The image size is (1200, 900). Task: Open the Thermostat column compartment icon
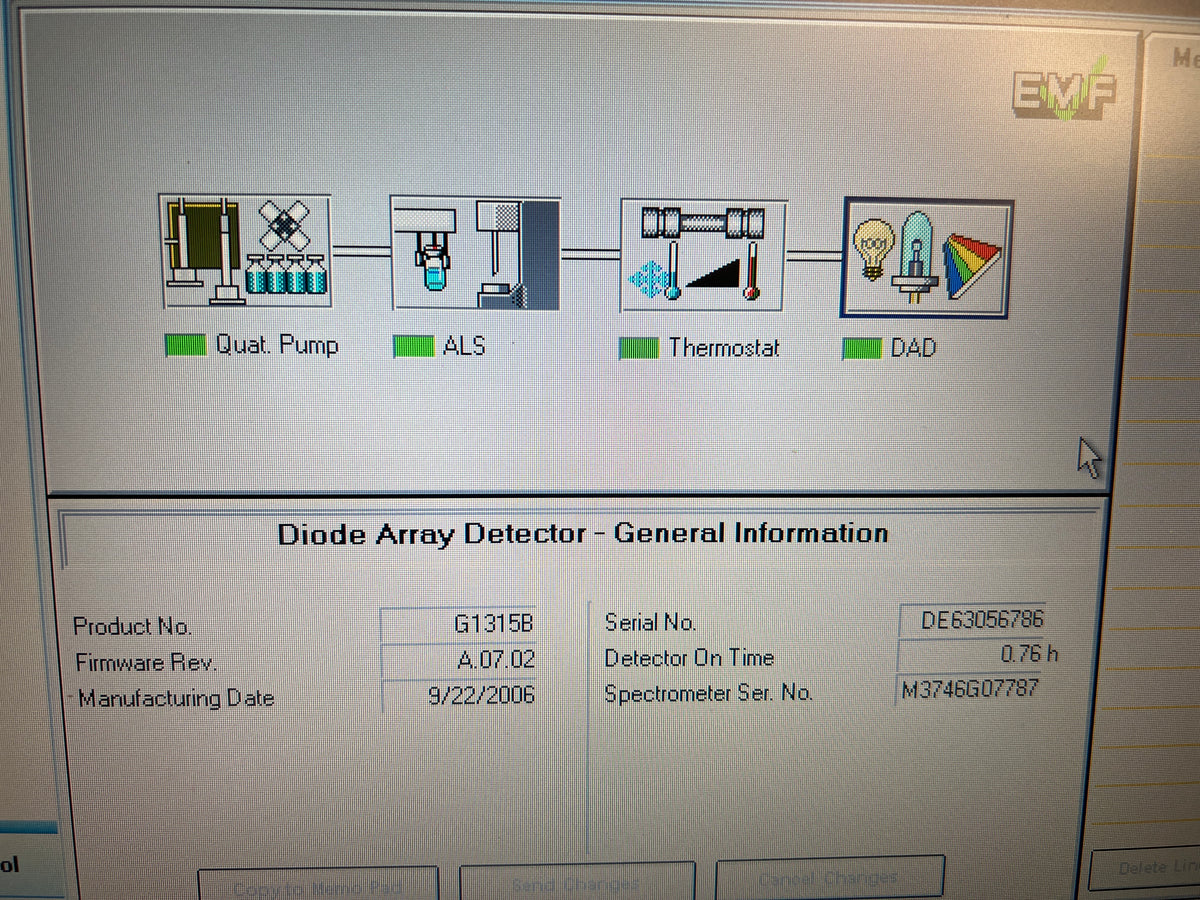[703, 256]
